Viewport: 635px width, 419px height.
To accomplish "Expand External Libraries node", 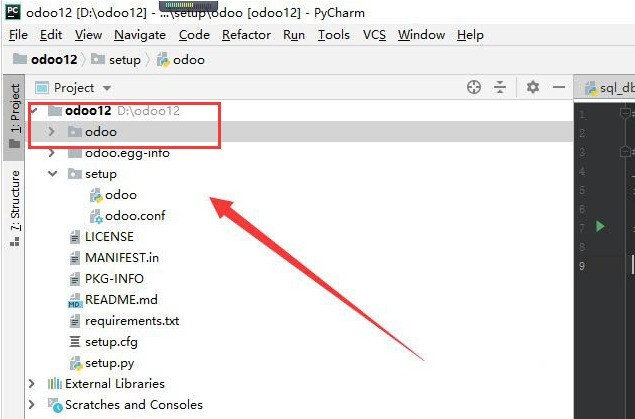I will coord(32,384).
